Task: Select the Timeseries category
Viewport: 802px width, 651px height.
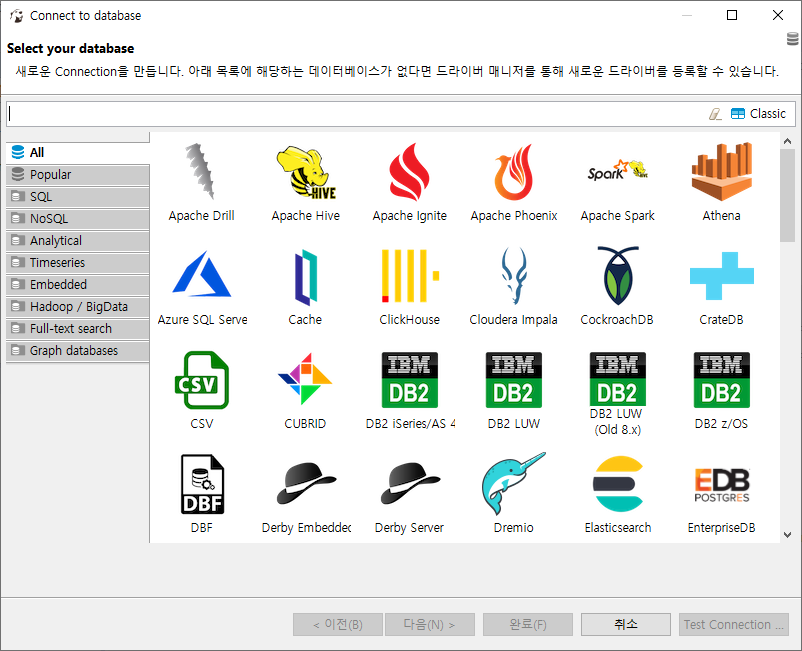Action: coord(78,262)
